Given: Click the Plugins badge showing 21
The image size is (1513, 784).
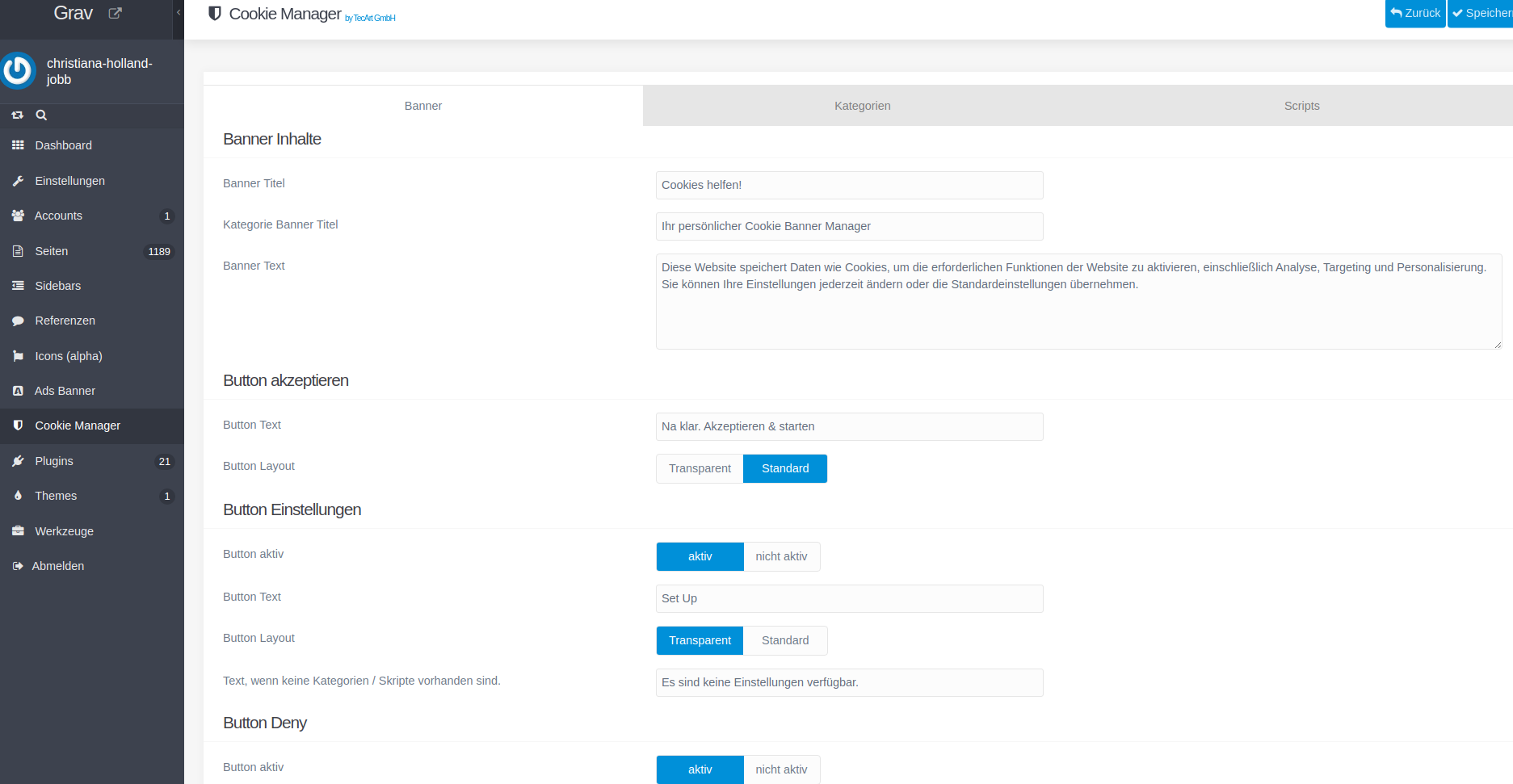Looking at the screenshot, I should point(165,462).
